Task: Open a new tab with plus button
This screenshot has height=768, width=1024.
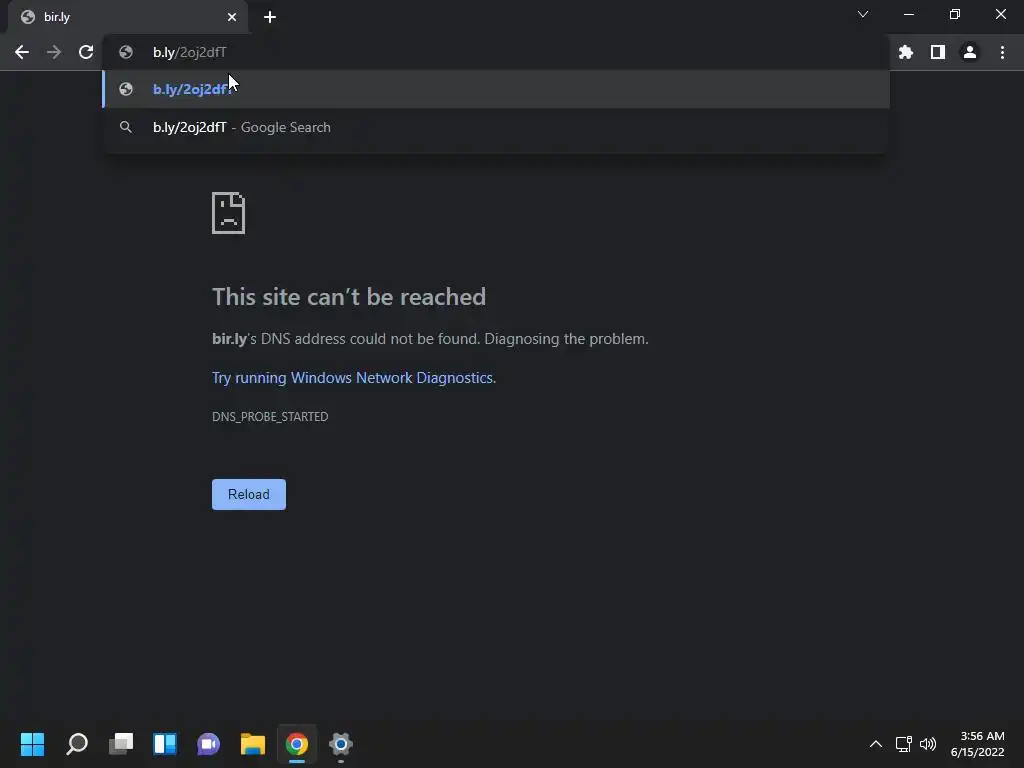Action: [270, 17]
